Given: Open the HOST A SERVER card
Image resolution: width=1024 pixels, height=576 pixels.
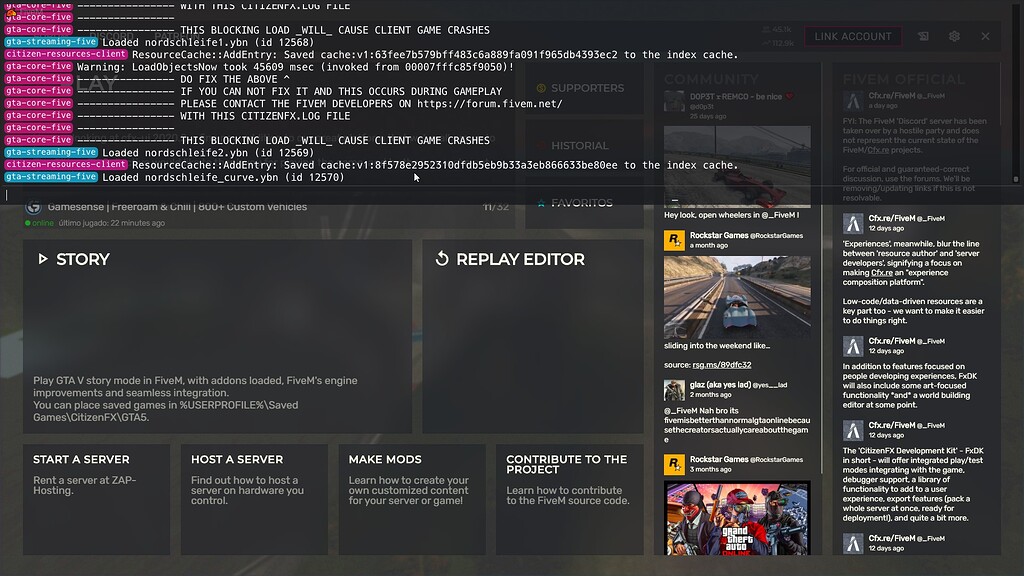Looking at the screenshot, I should [x=254, y=500].
